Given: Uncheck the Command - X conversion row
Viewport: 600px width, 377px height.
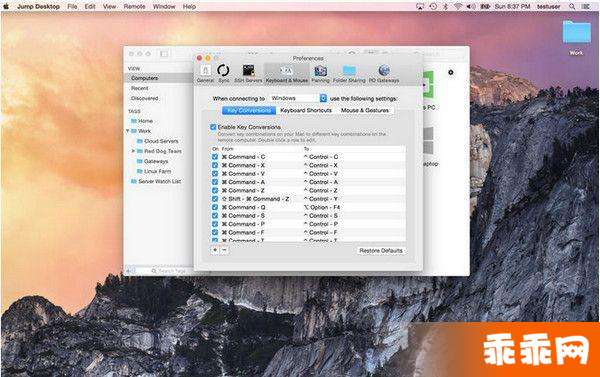Looking at the screenshot, I should coord(215,165).
